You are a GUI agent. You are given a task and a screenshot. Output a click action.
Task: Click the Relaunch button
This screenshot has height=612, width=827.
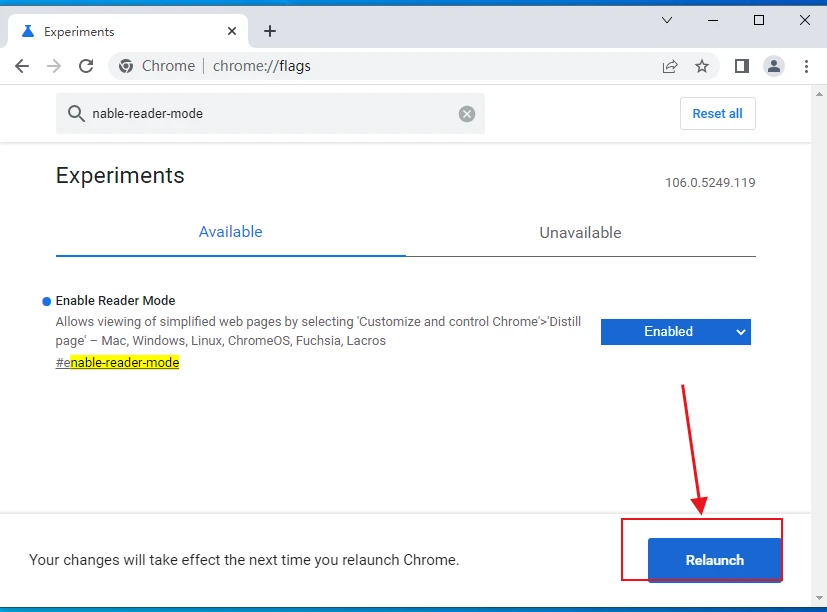click(715, 560)
